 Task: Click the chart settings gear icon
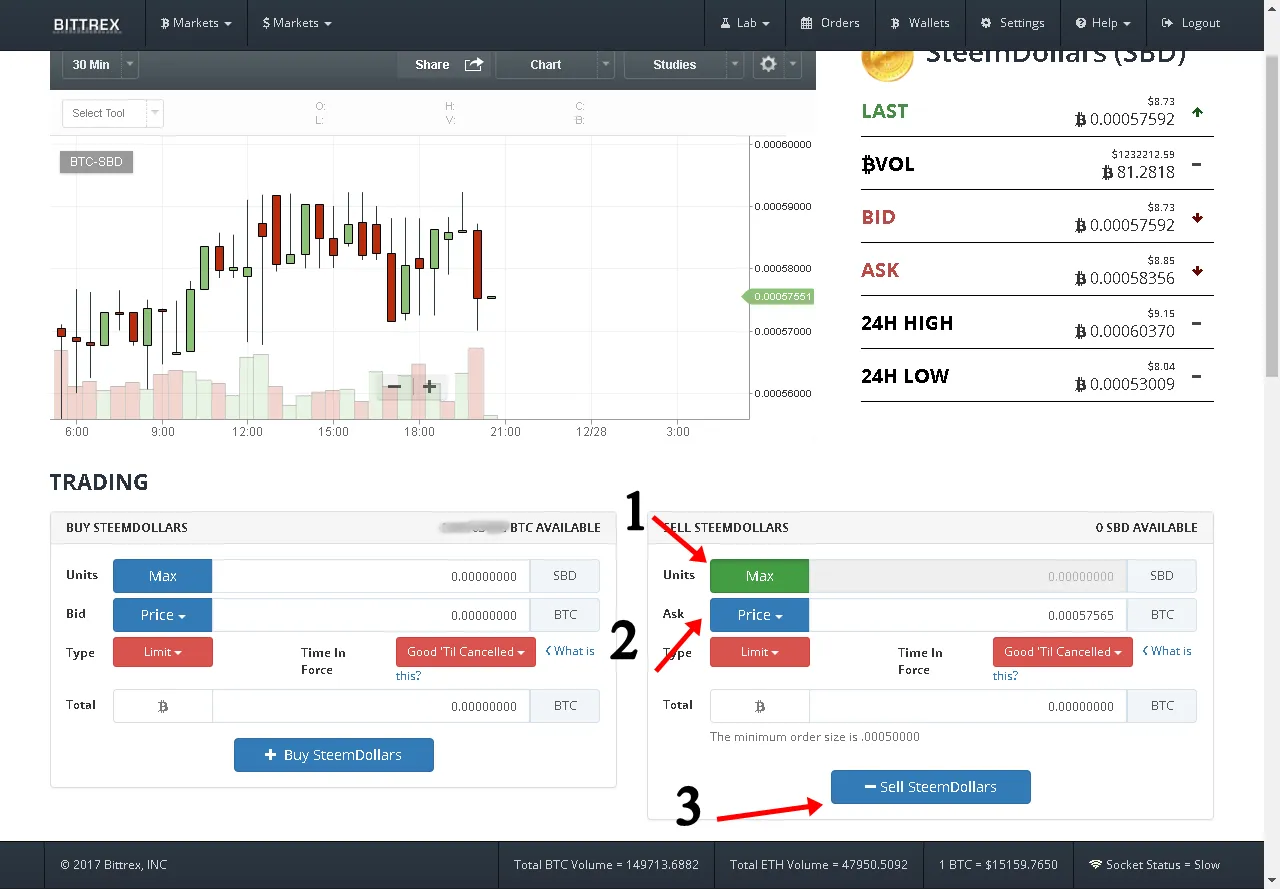pyautogui.click(x=768, y=64)
